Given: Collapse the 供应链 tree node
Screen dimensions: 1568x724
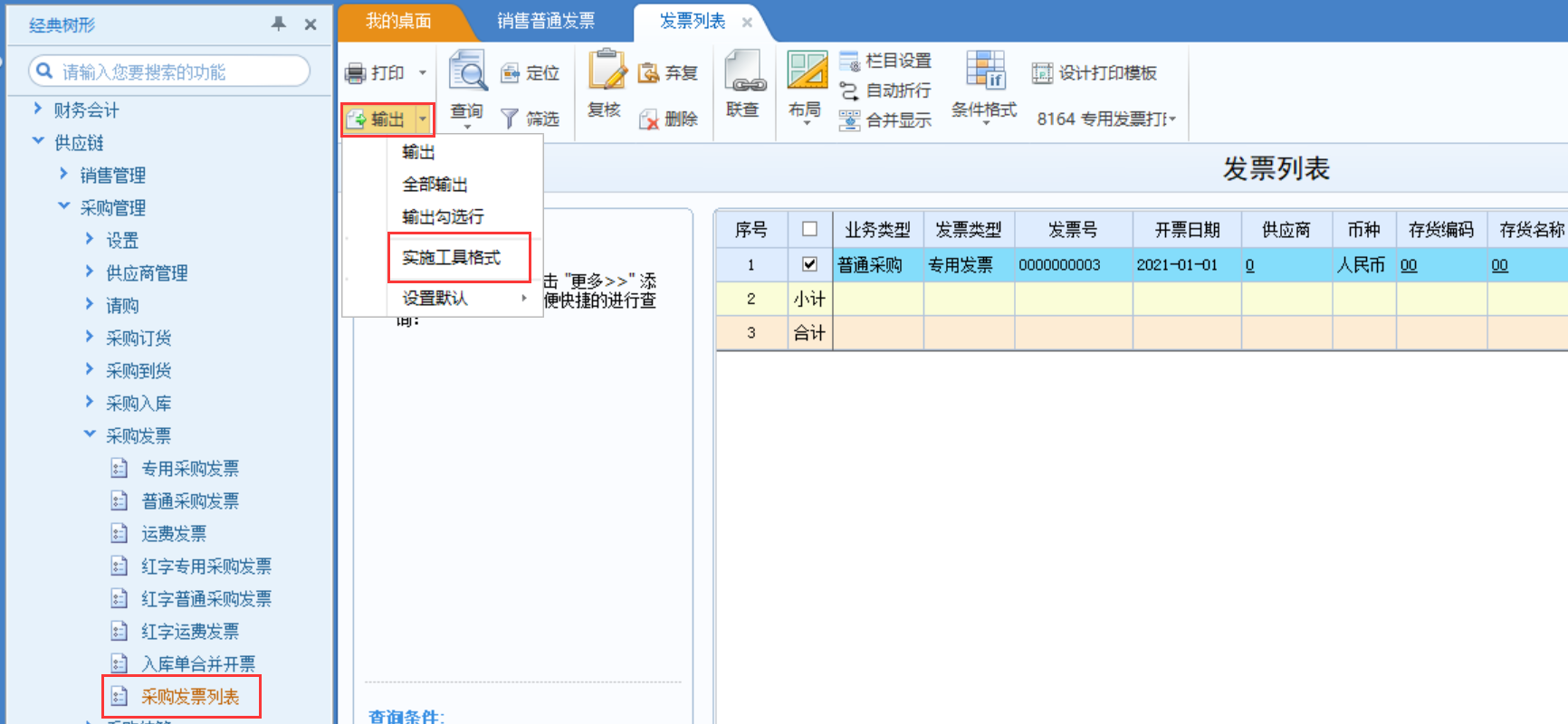Looking at the screenshot, I should coord(38,141).
